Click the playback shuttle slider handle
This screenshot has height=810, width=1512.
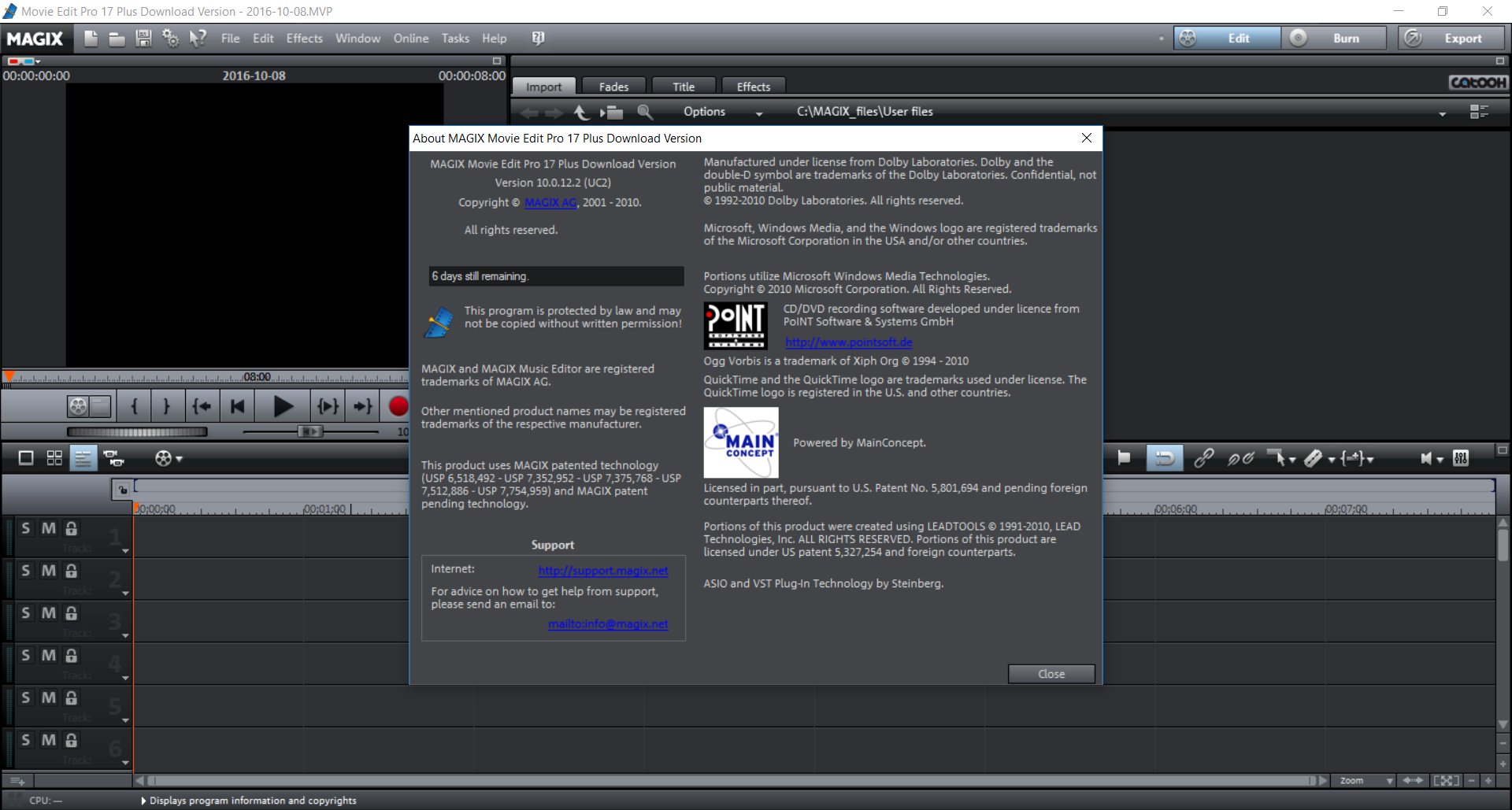pyautogui.click(x=310, y=431)
